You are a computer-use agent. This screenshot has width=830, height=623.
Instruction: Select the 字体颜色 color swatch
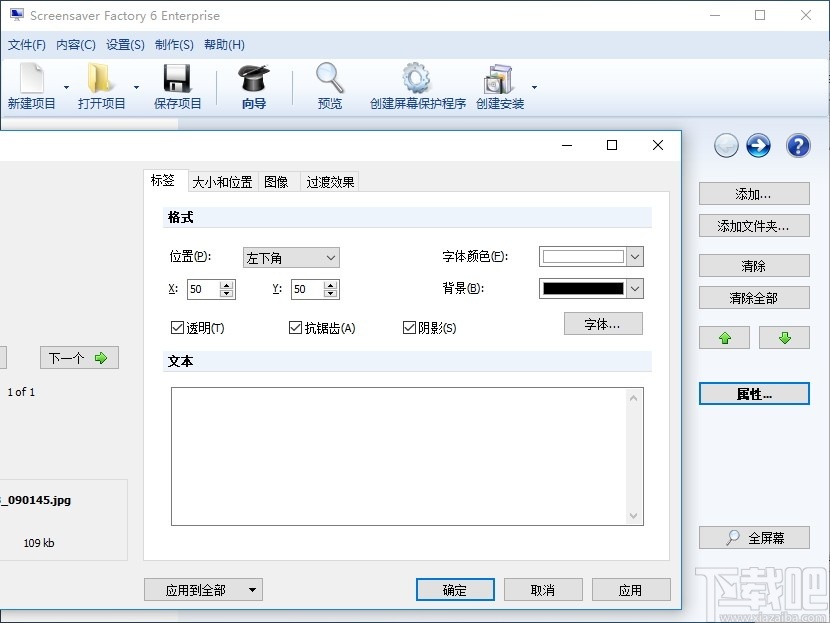click(583, 256)
